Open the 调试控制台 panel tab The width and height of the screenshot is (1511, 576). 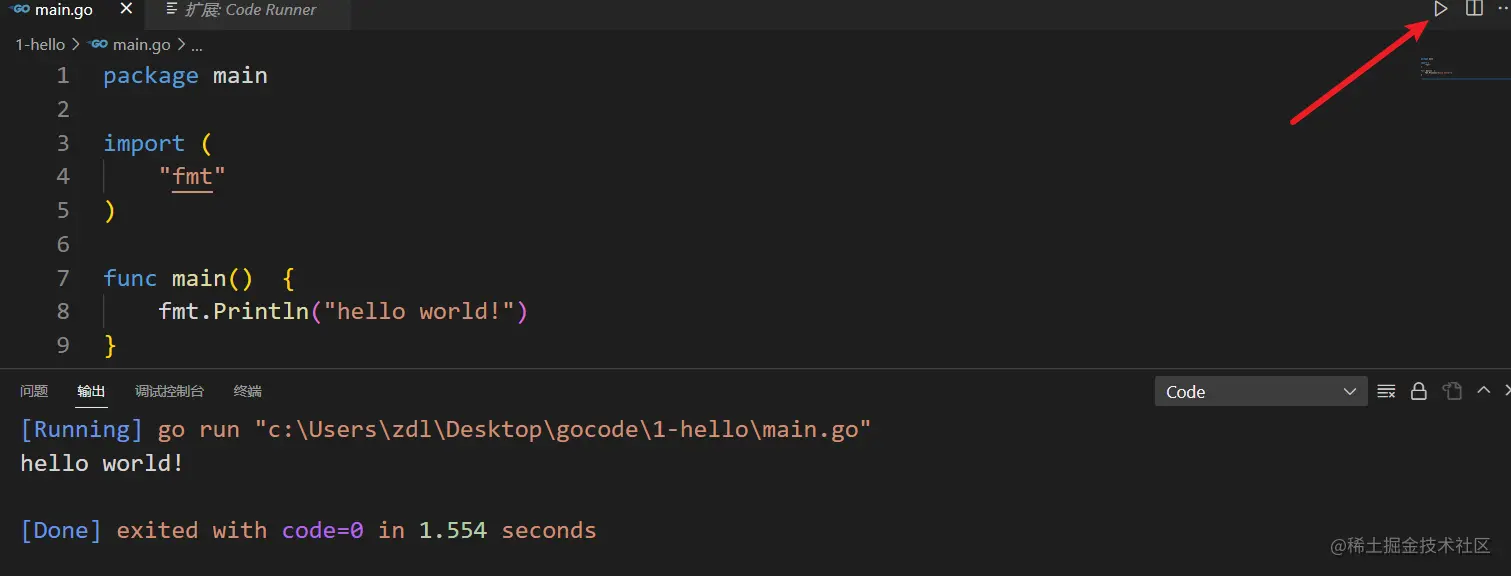click(x=169, y=391)
